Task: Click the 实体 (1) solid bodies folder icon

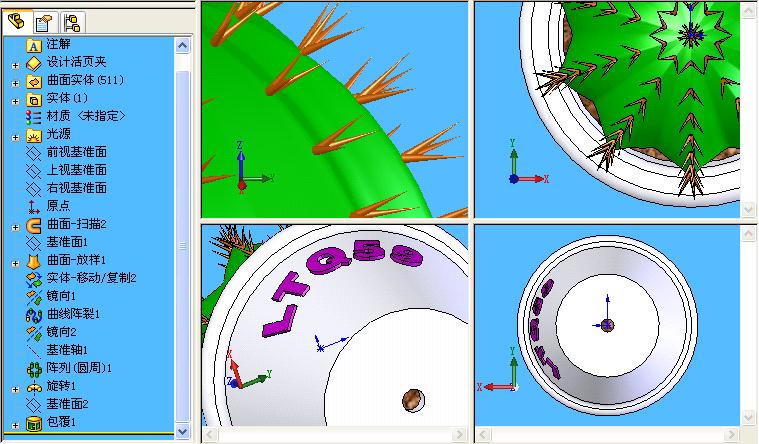Action: click(33, 99)
